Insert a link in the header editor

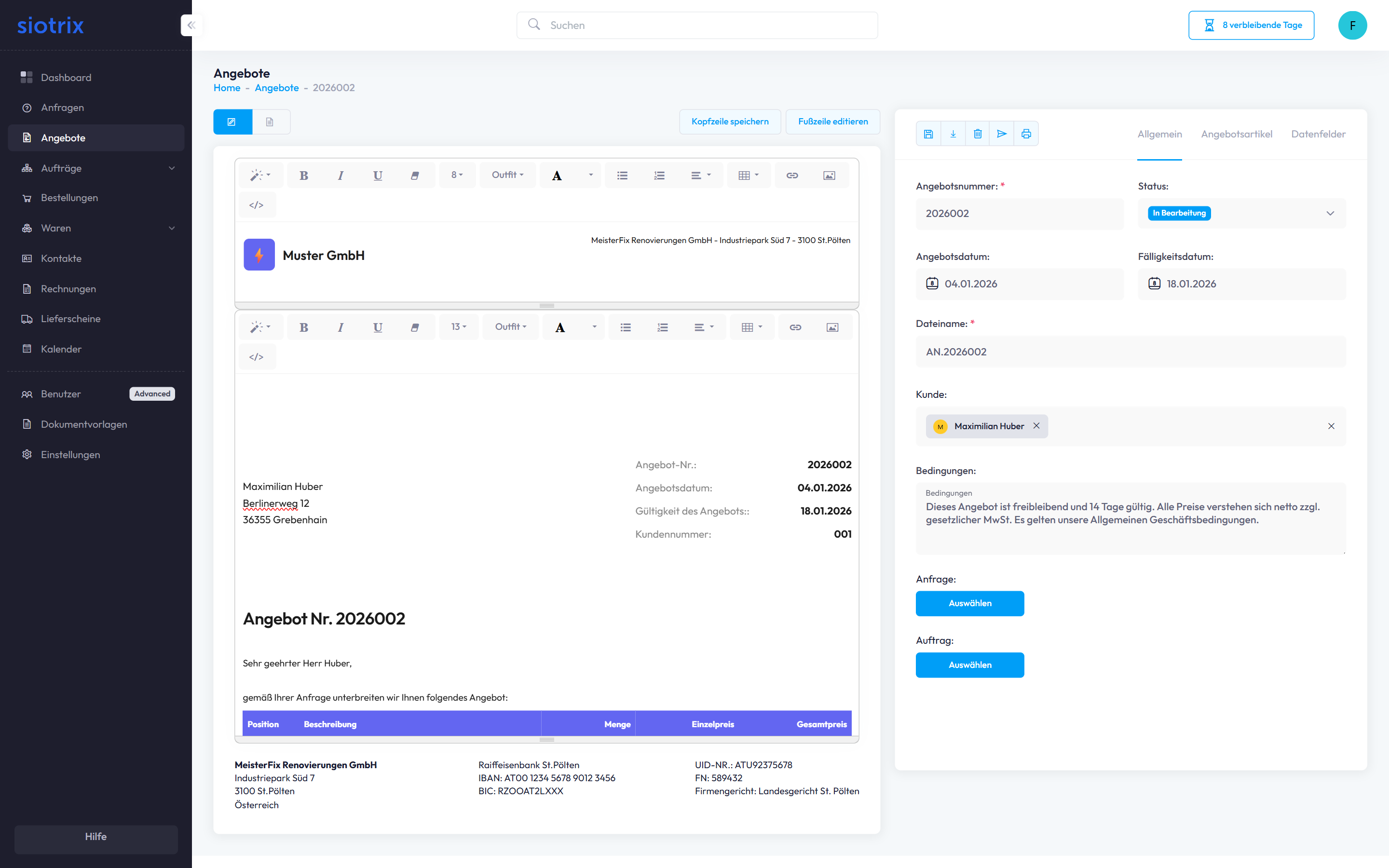pyautogui.click(x=792, y=175)
